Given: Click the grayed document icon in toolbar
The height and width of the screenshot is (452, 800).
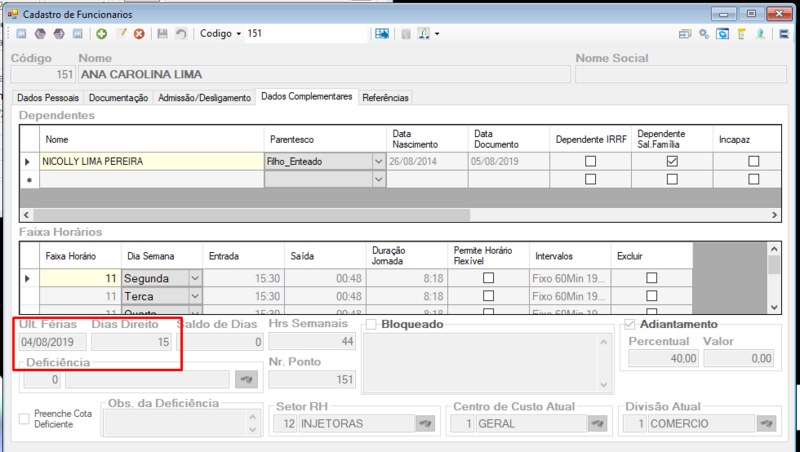Looking at the screenshot, I should tap(406, 34).
